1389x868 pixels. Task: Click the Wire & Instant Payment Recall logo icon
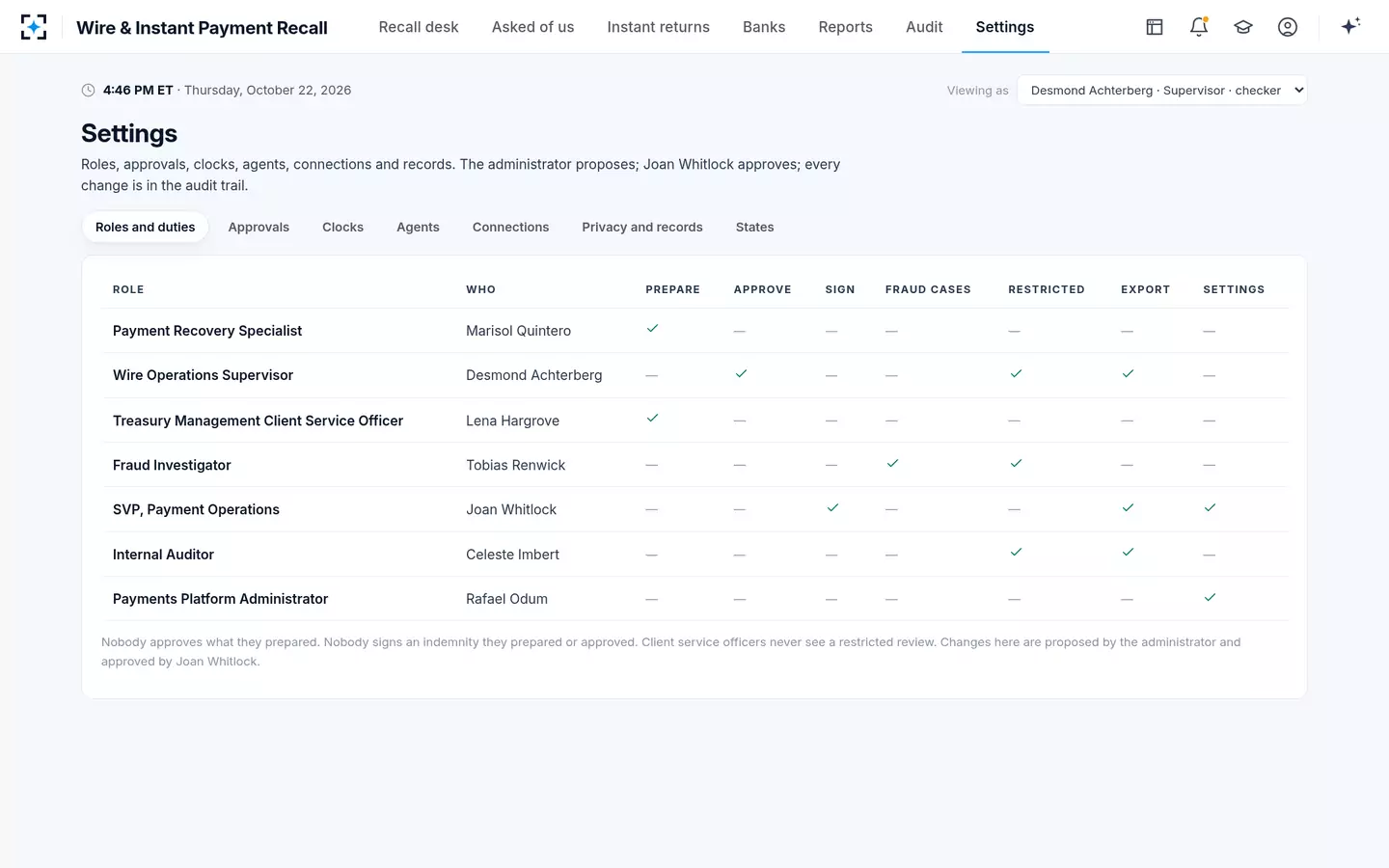34,27
